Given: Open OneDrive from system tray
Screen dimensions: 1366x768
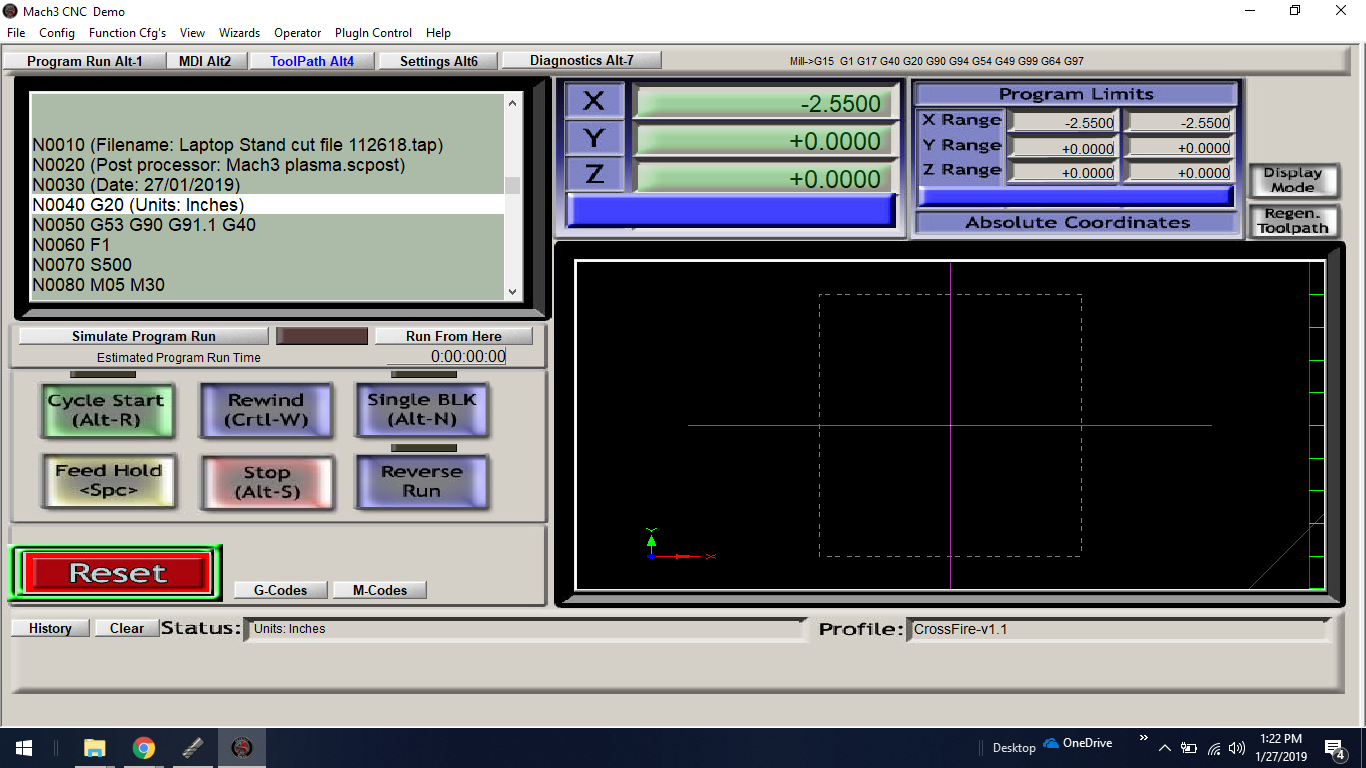Looking at the screenshot, I should (x=1078, y=743).
